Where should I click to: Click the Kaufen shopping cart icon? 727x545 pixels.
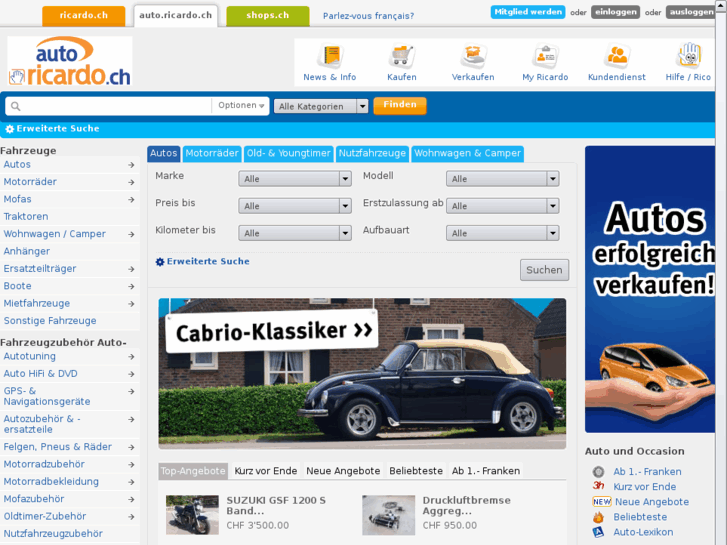coord(402,56)
